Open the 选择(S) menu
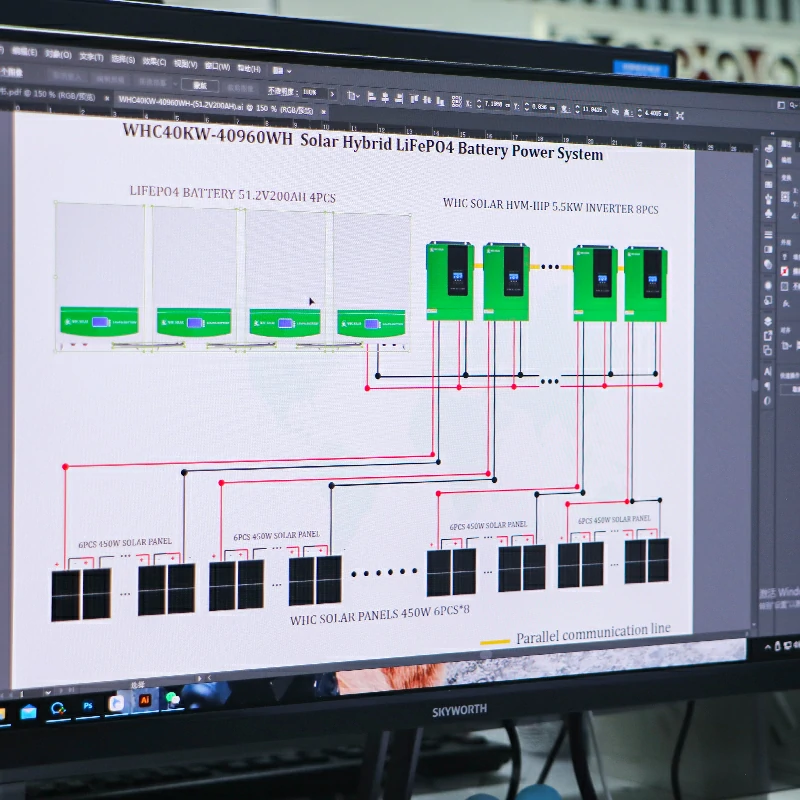Screen dimensions: 800x800 (x=123, y=59)
